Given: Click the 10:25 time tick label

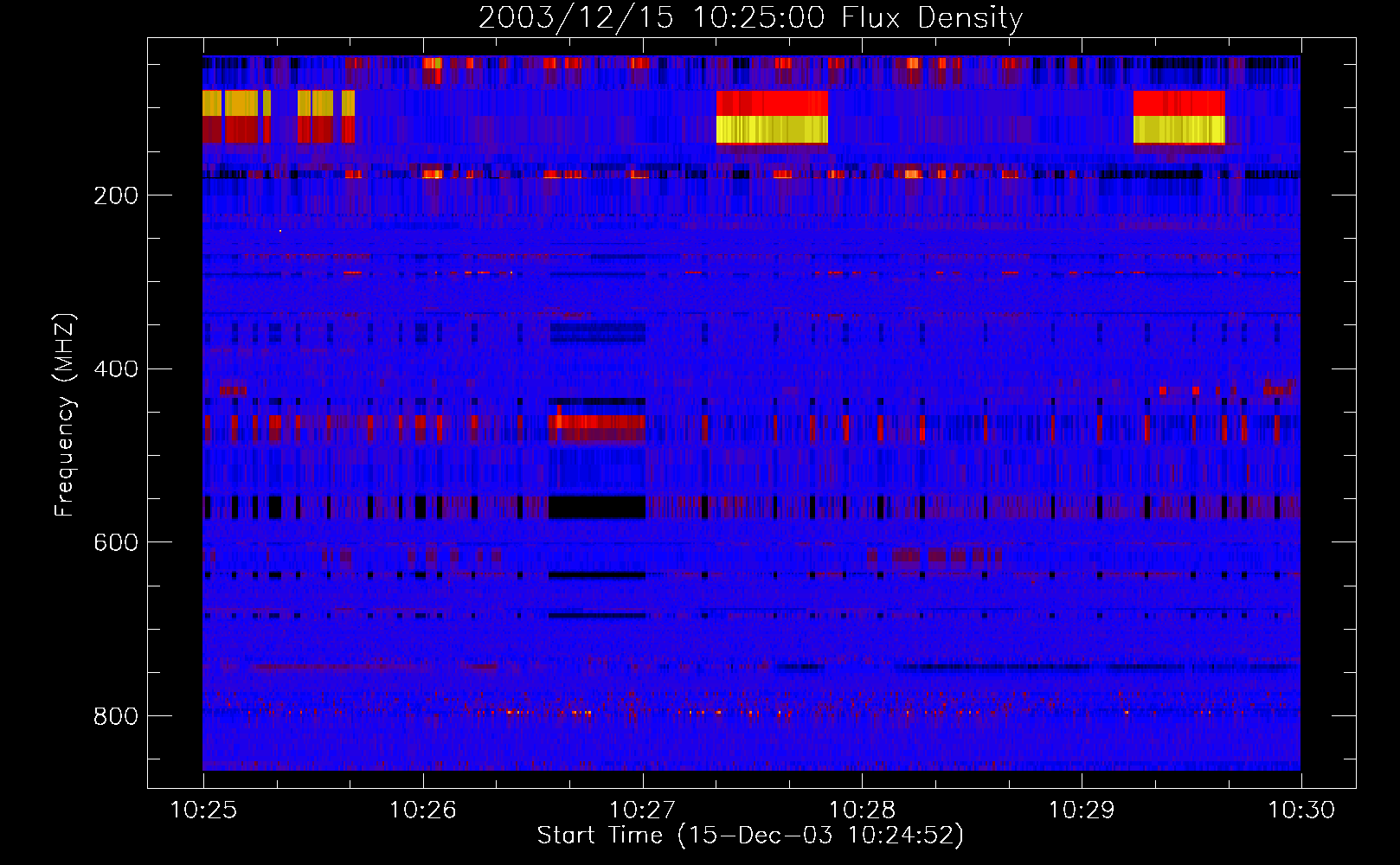Looking at the screenshot, I should pos(204,810).
